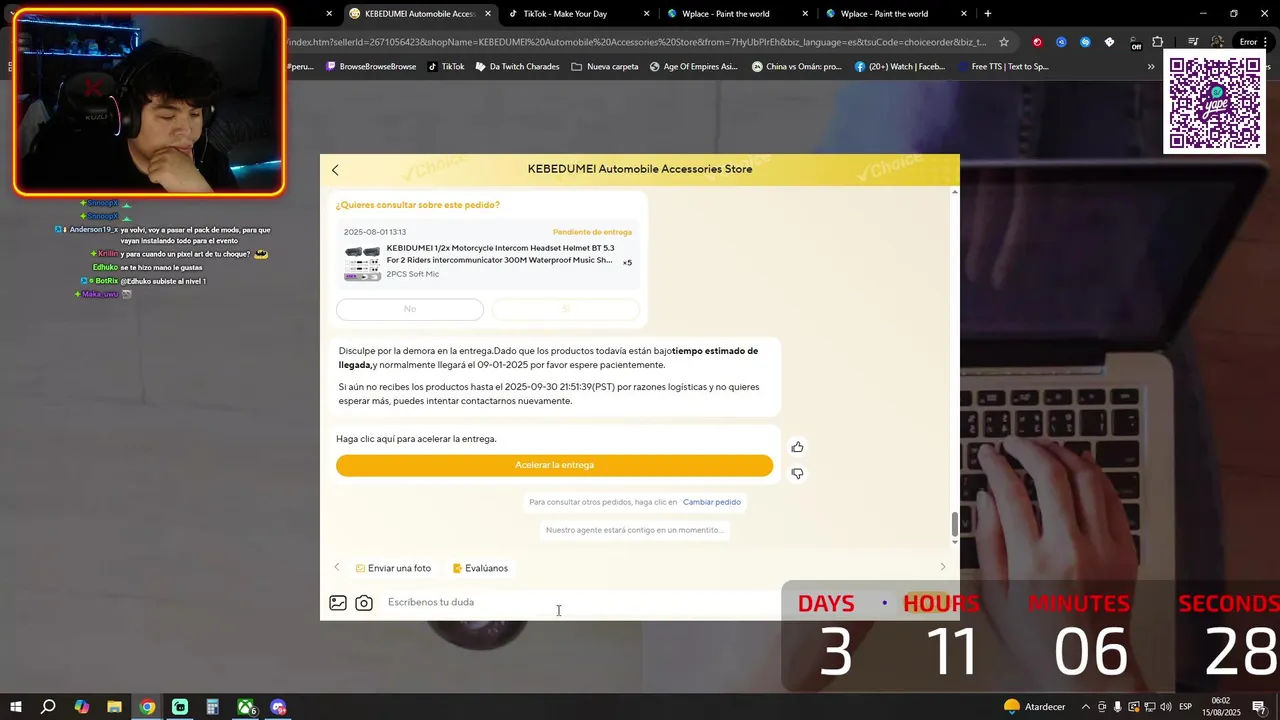Open the volume icon in system tray
The width and height of the screenshot is (1280, 720).
click(x=1165, y=707)
